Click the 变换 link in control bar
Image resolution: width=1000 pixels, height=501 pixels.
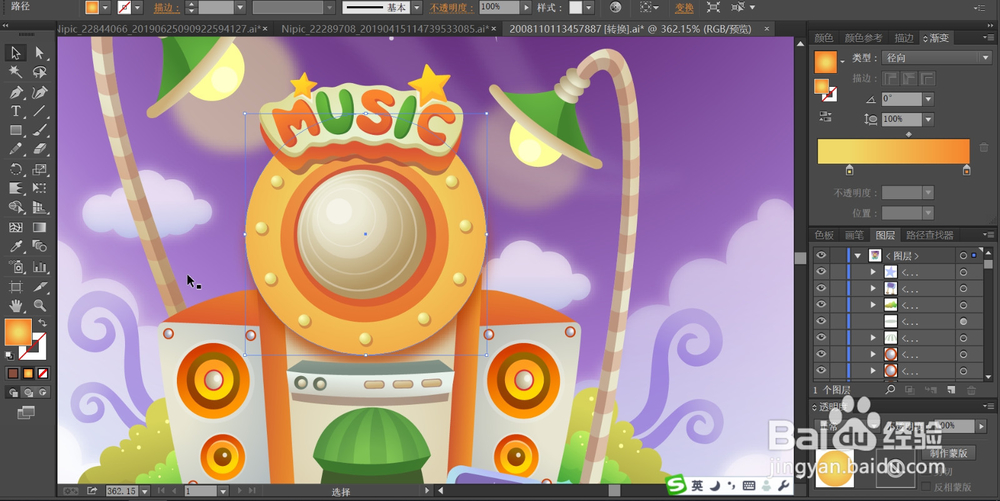(x=684, y=8)
